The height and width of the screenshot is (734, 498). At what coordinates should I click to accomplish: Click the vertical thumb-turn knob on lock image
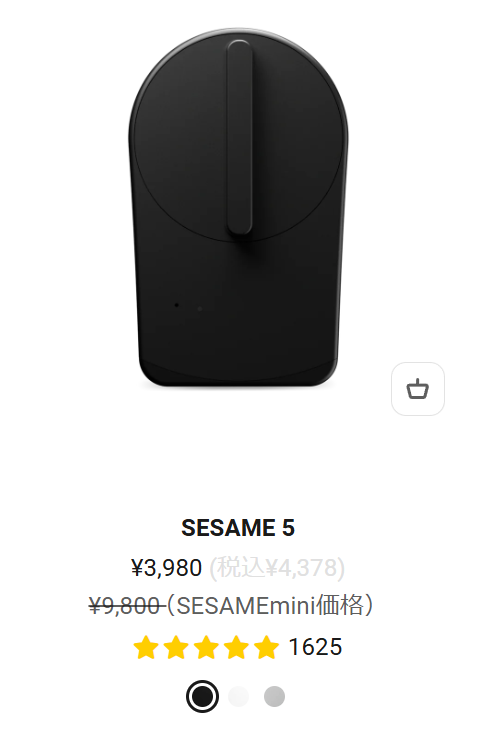[240, 137]
